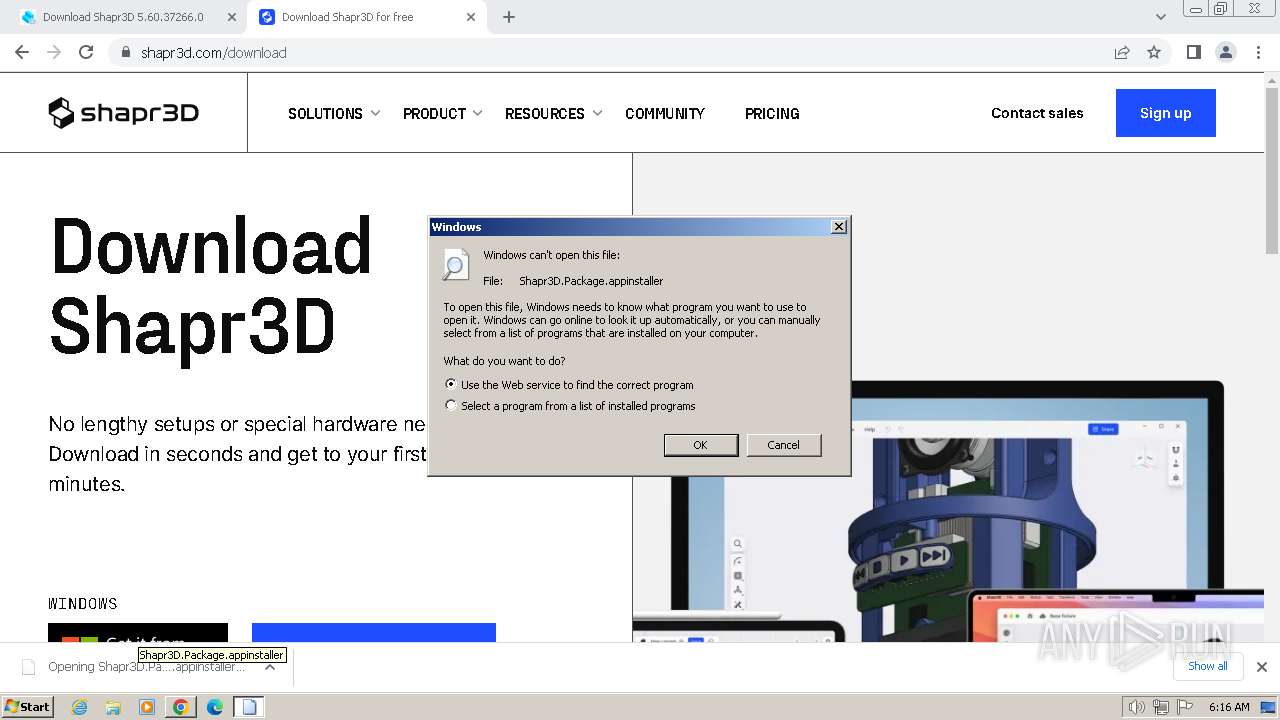
Task: Select 'Use the Web service' radio option
Action: click(x=451, y=384)
